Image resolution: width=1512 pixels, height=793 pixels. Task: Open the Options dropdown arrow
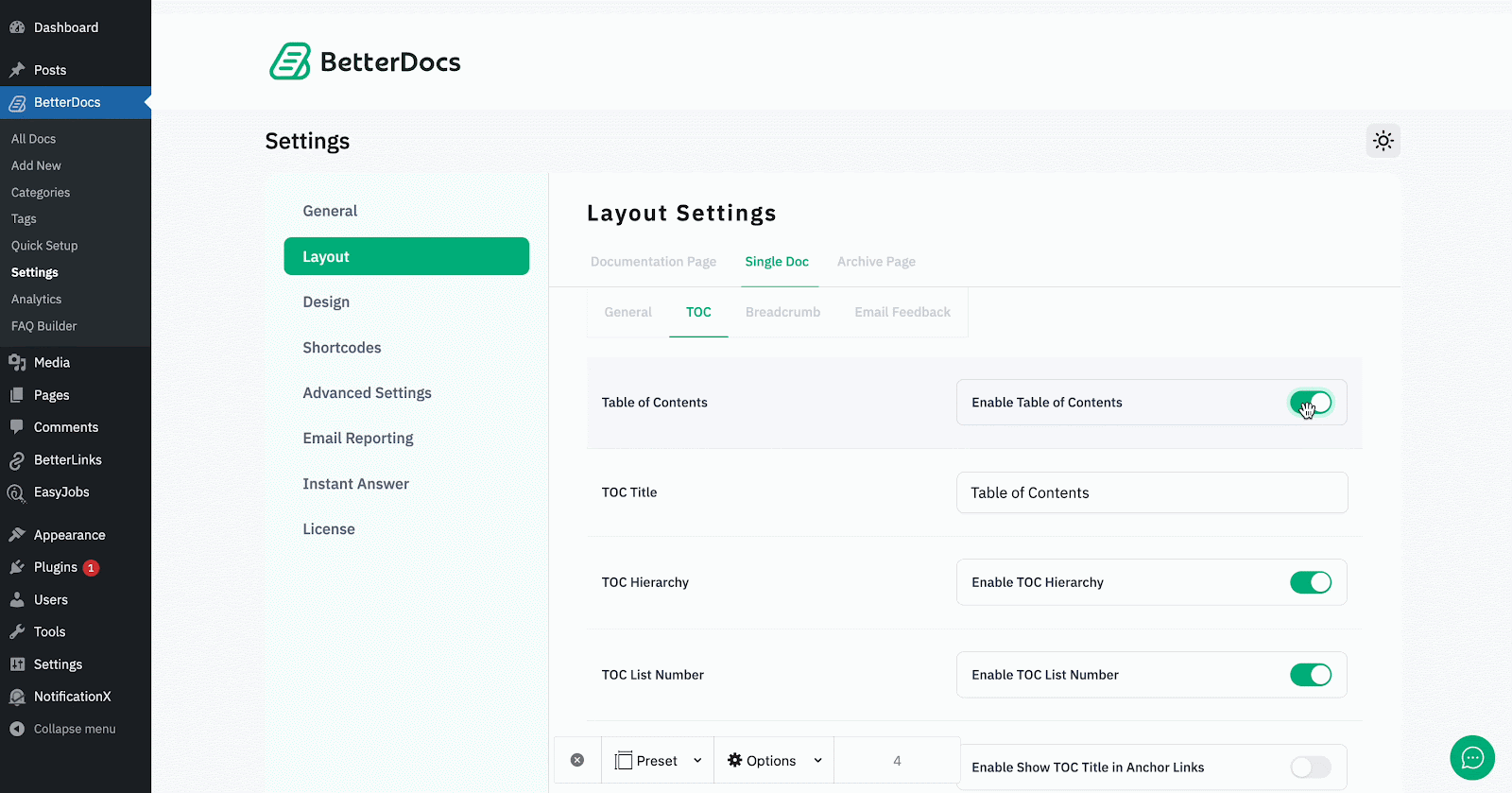pos(817,760)
